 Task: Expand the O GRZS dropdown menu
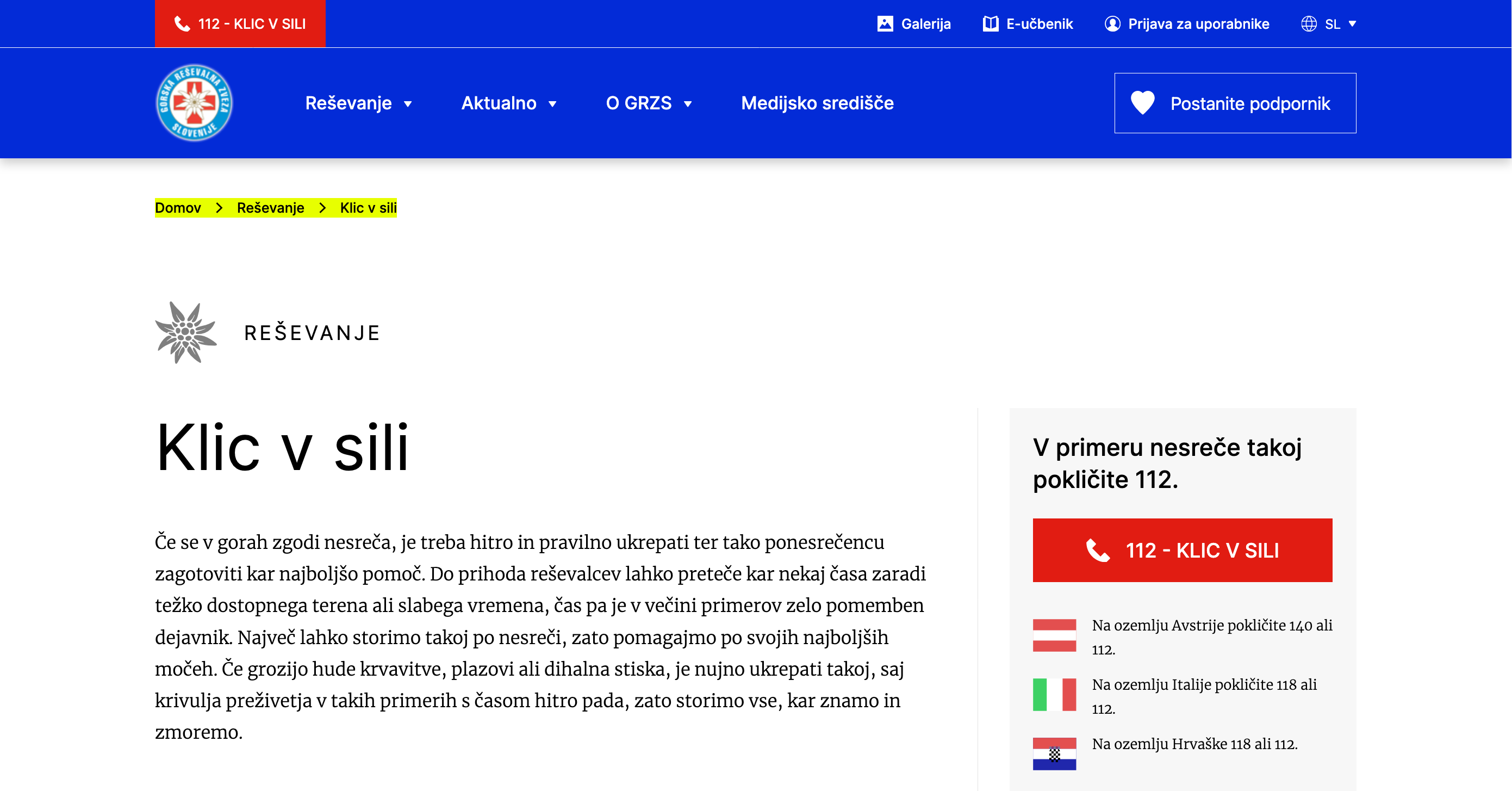688,104
